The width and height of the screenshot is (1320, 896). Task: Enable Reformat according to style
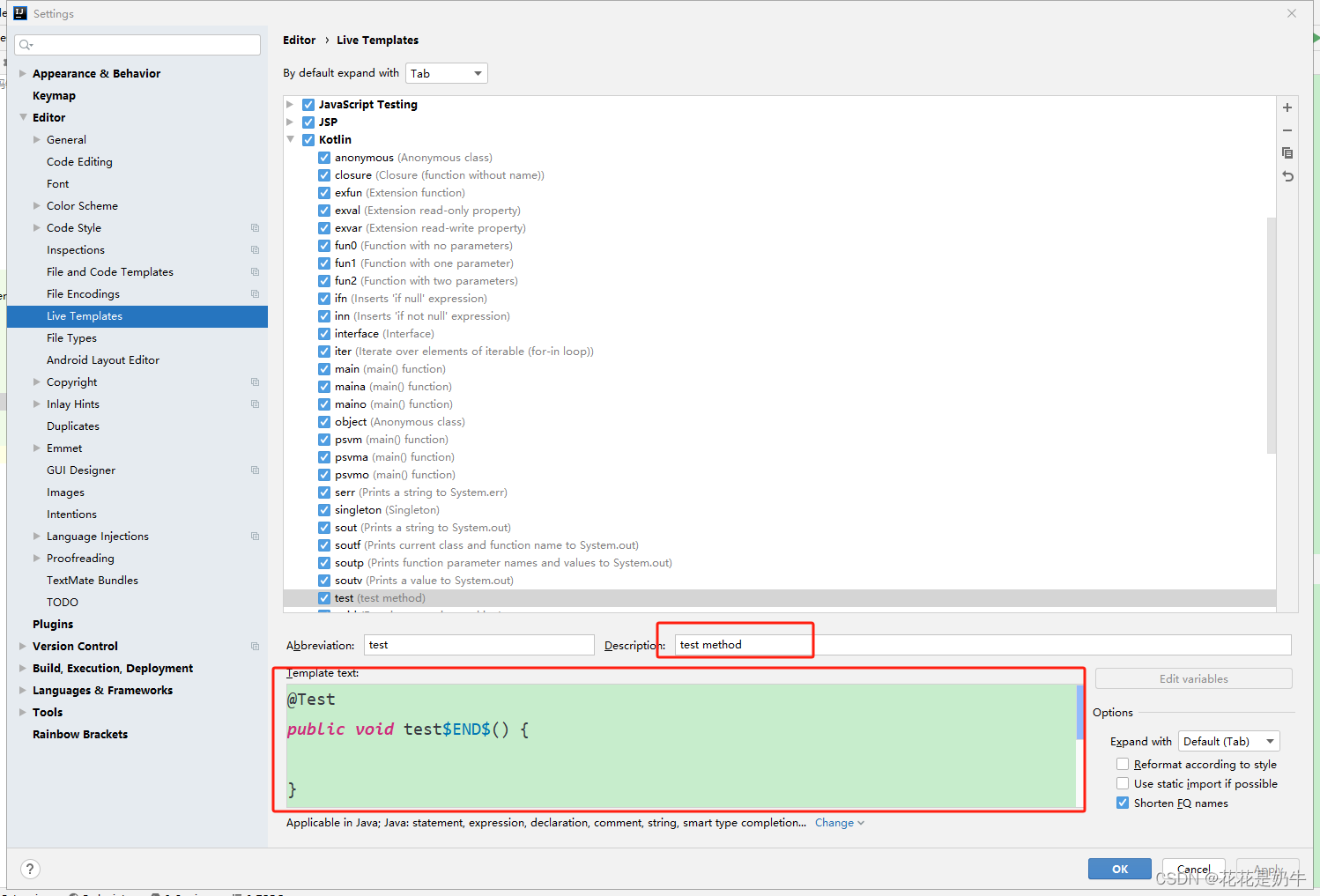click(x=1123, y=764)
